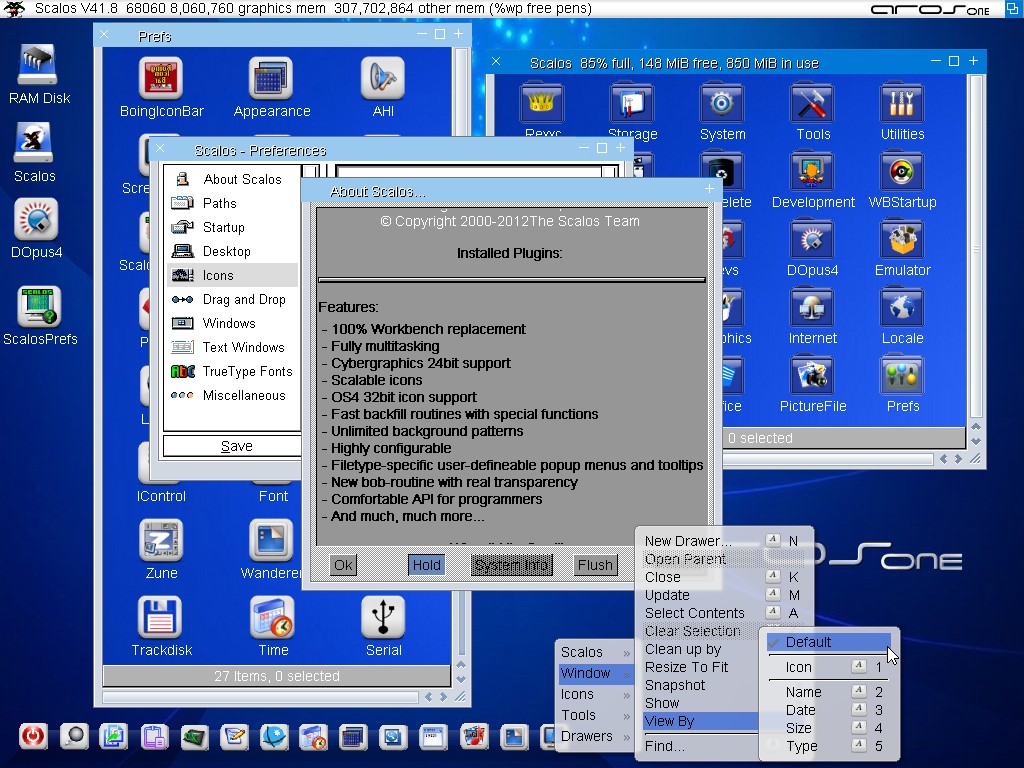The width and height of the screenshot is (1024, 768).
Task: Select Default in View By submenu
Action: click(808, 642)
